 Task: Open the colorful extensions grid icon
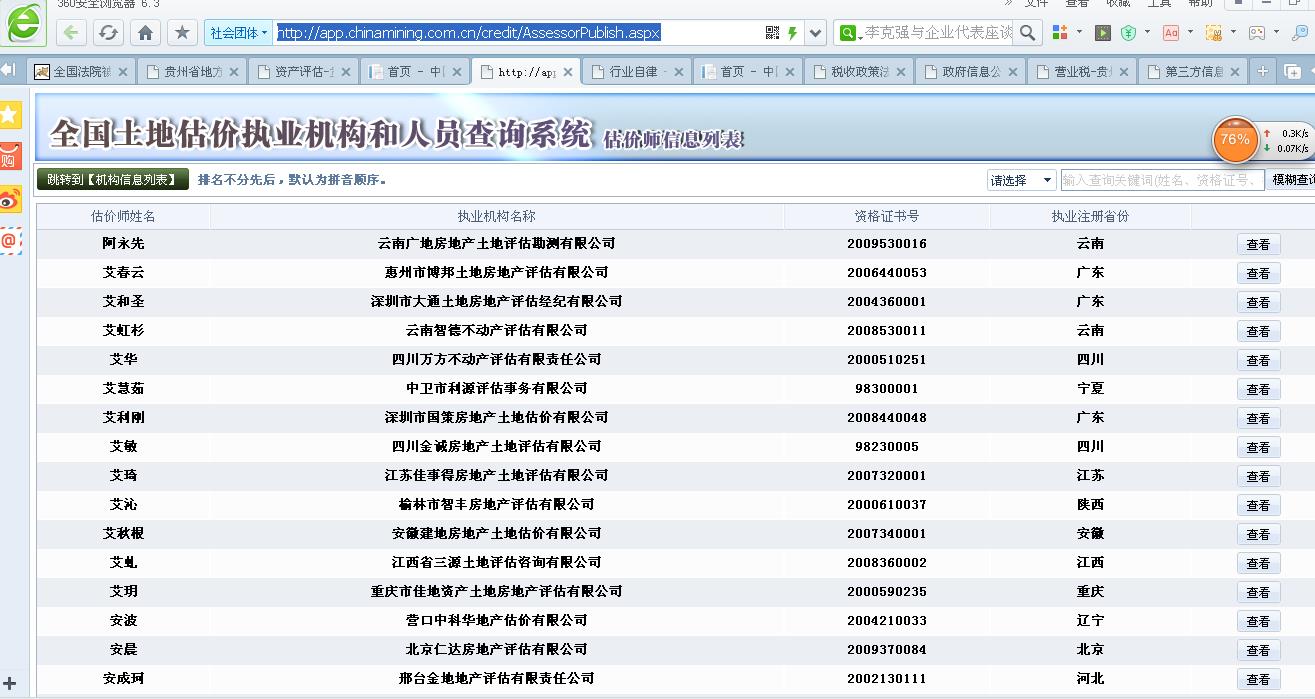pos(1060,33)
